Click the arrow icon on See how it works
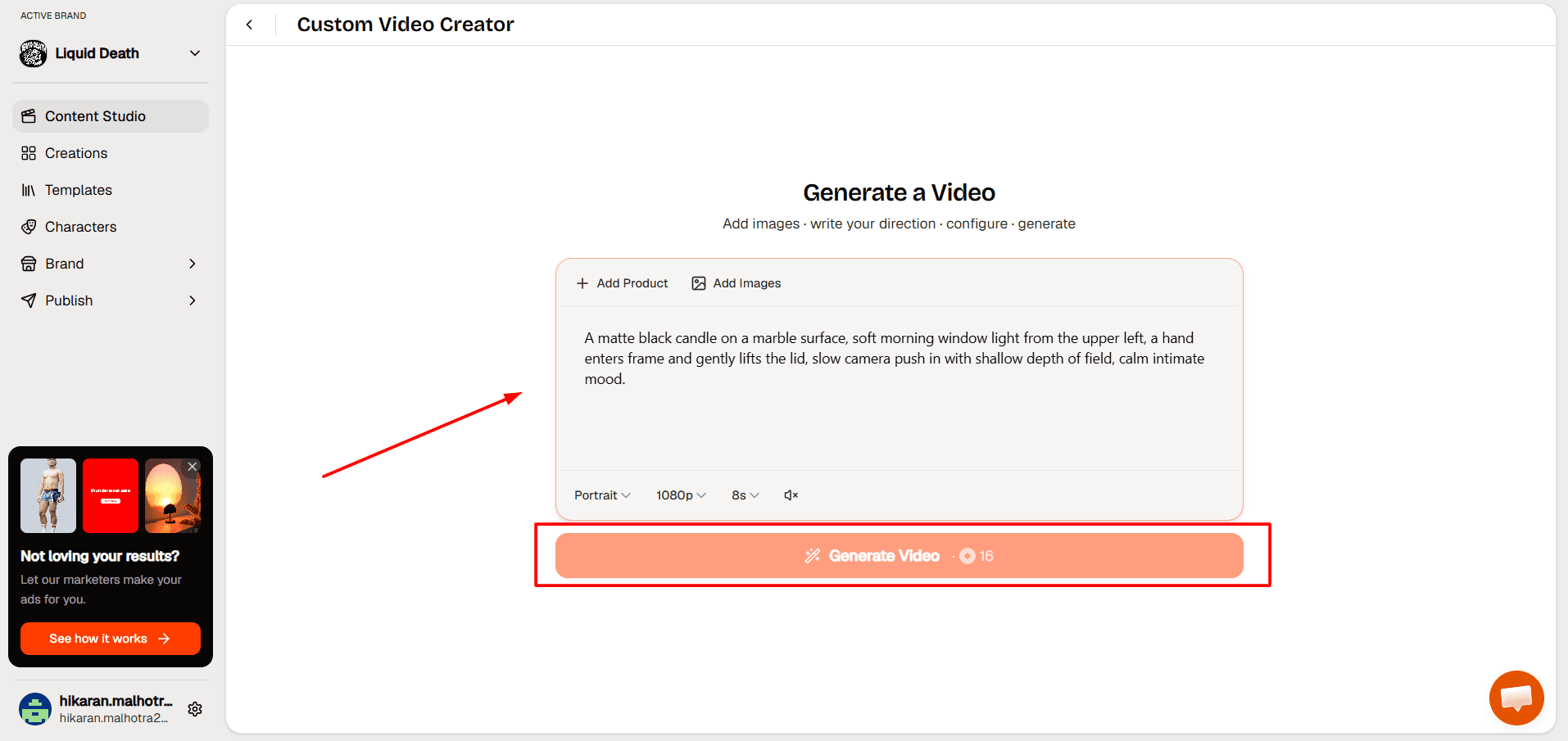1568x741 pixels. [164, 639]
